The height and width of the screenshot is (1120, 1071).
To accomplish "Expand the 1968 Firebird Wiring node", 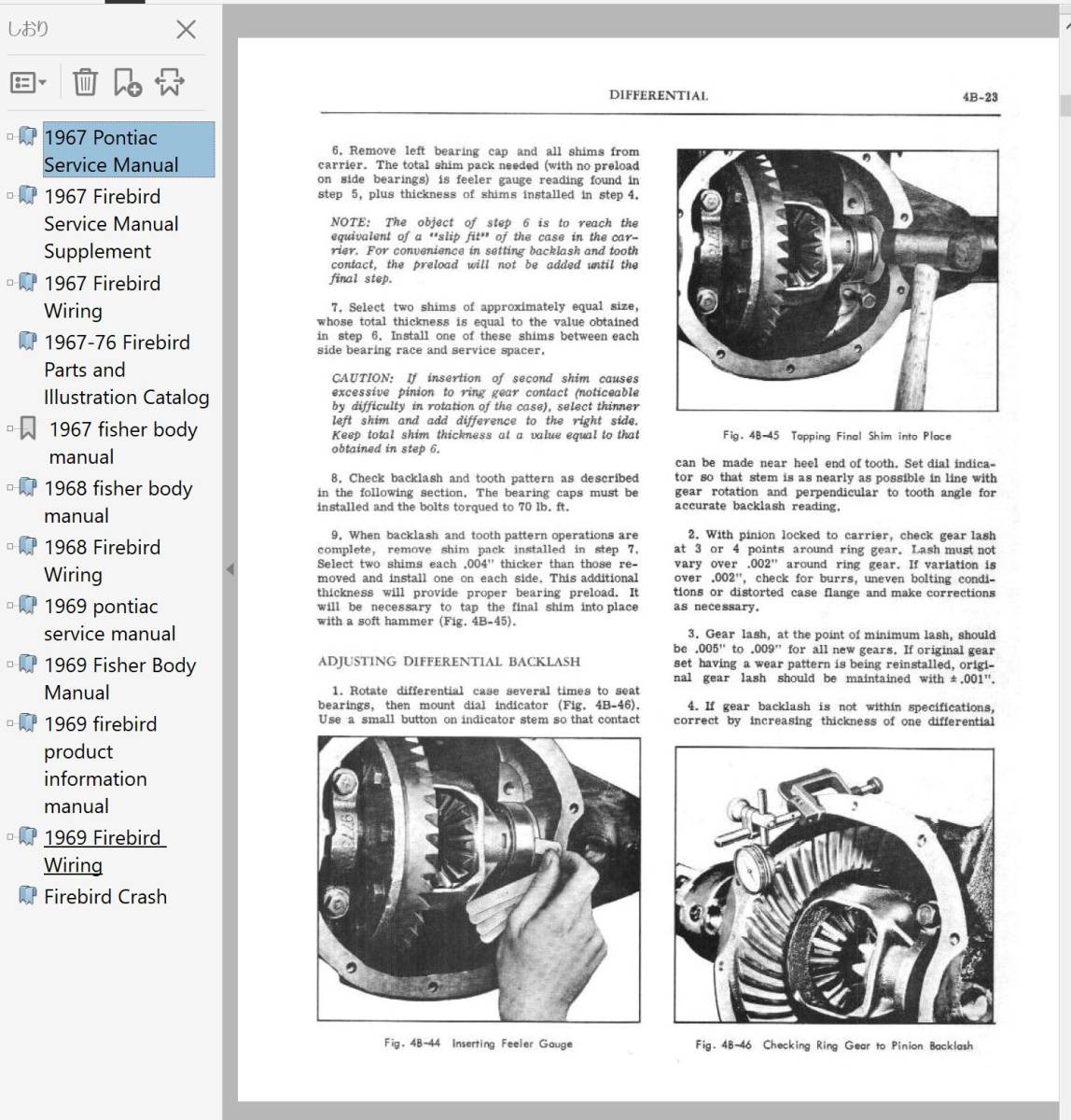I will click(10, 546).
